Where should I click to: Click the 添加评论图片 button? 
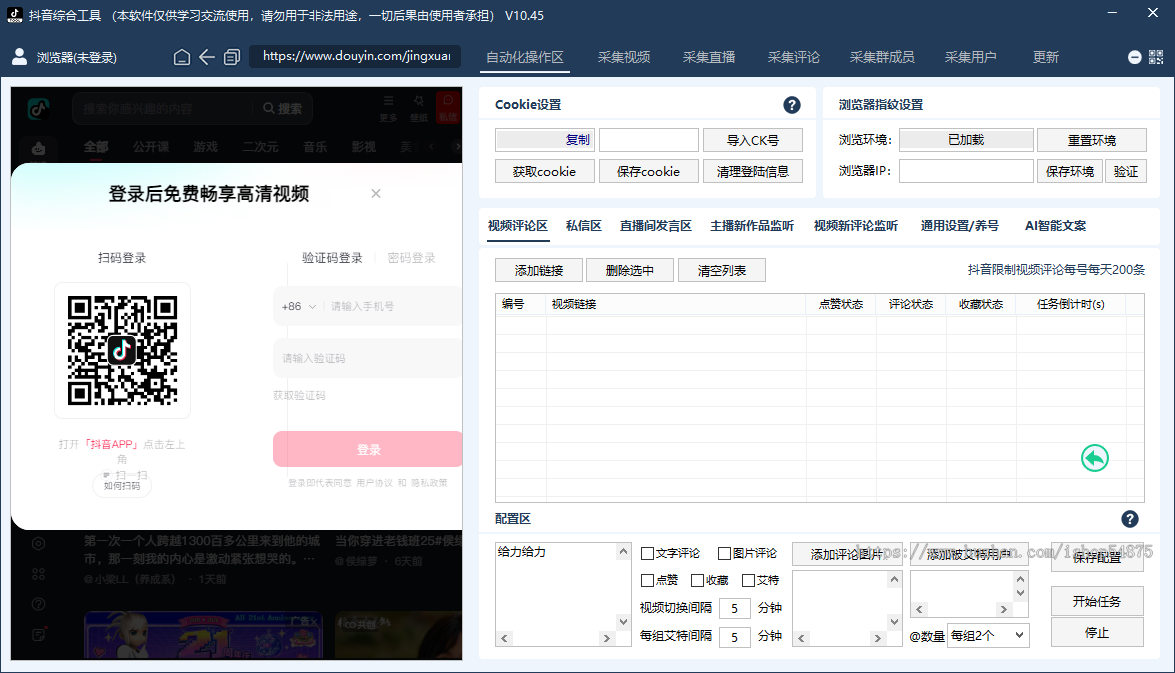tap(847, 555)
